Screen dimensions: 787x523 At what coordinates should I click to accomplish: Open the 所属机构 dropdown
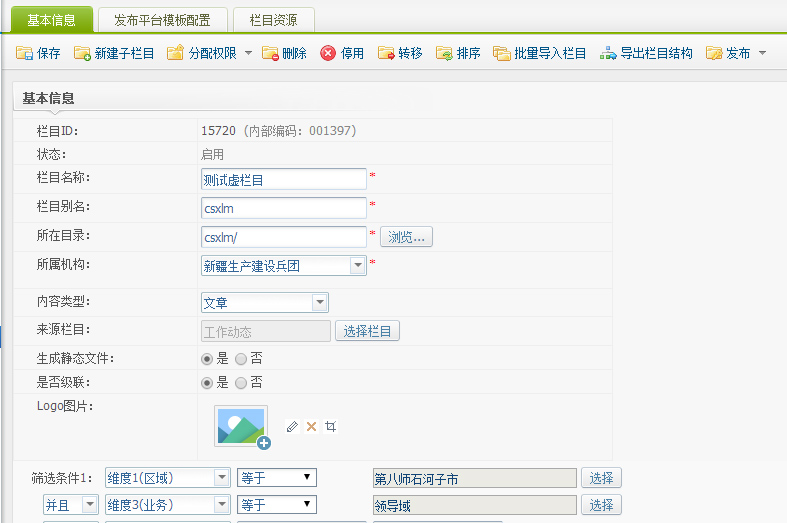pos(357,266)
